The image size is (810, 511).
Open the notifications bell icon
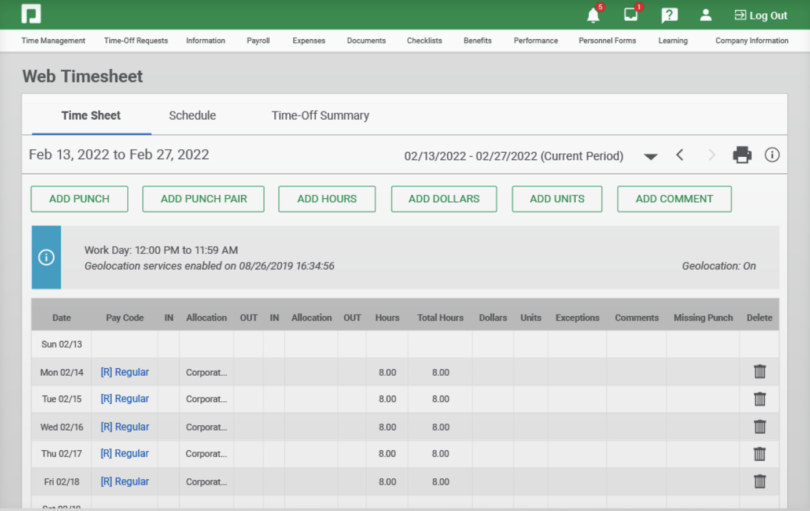tap(593, 15)
